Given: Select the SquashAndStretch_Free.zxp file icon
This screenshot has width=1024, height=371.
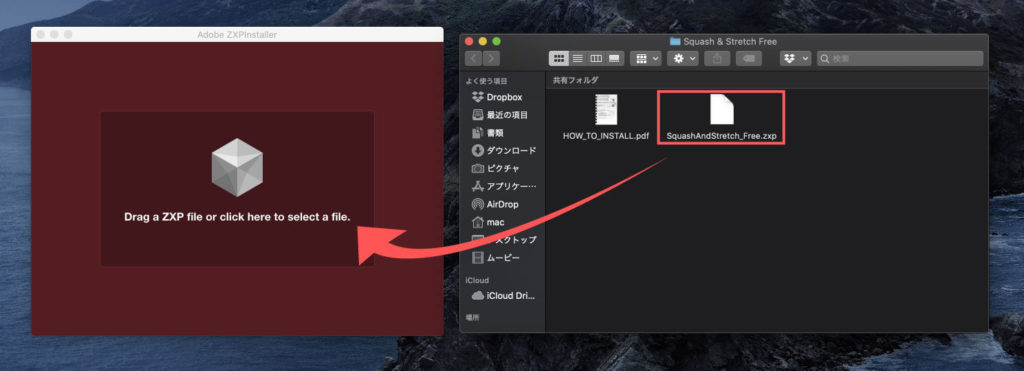Looking at the screenshot, I should (722, 109).
